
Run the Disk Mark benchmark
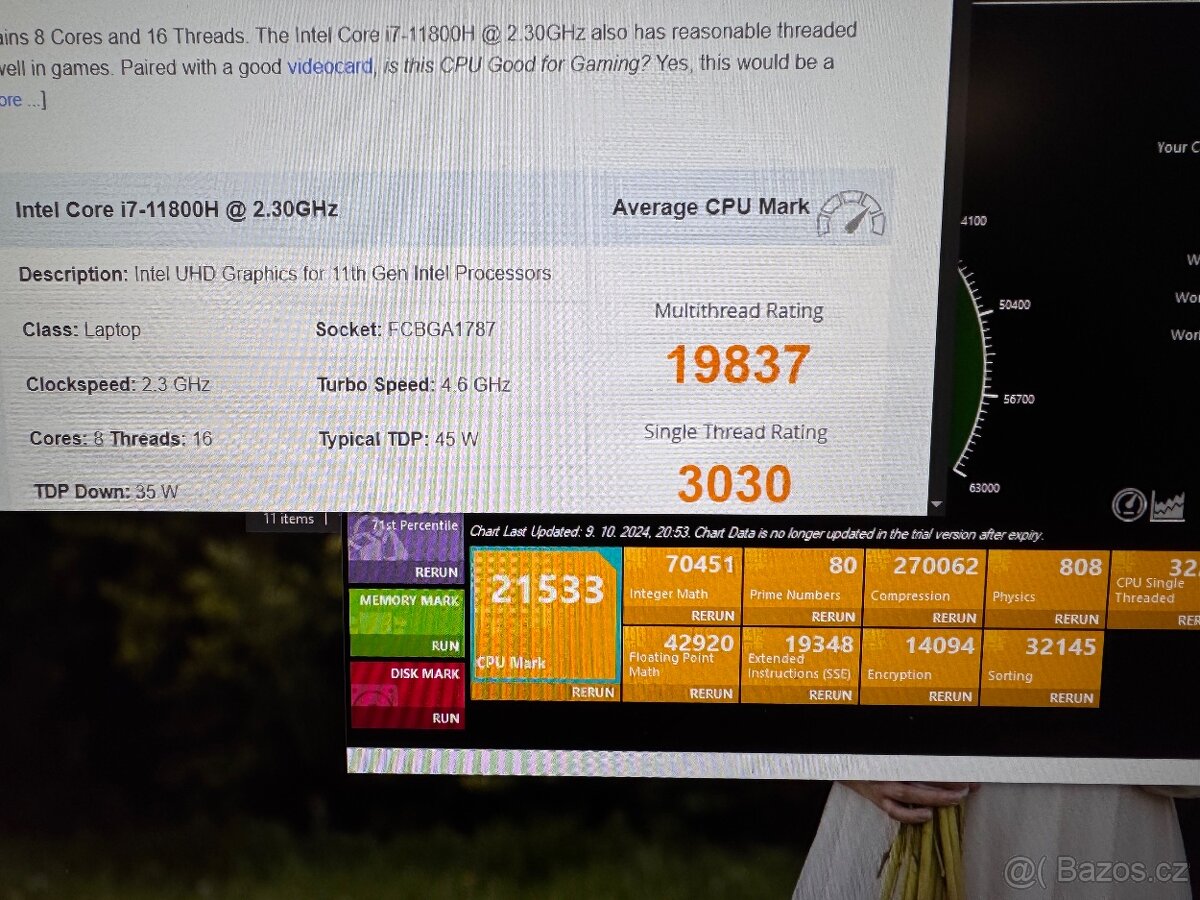tap(444, 719)
